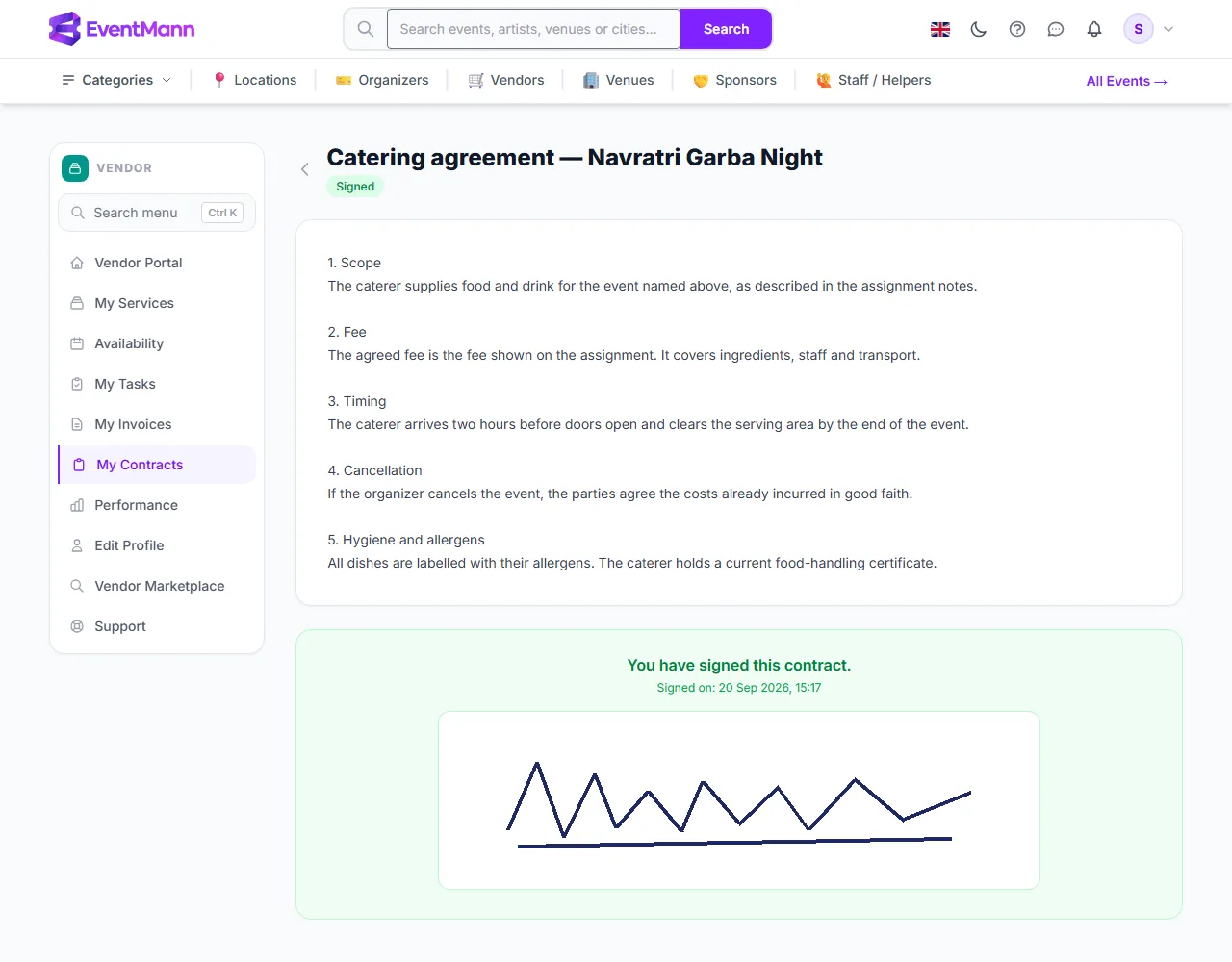Click the magnifier icon in the search bar
This screenshot has height=962, width=1232.
[x=366, y=29]
